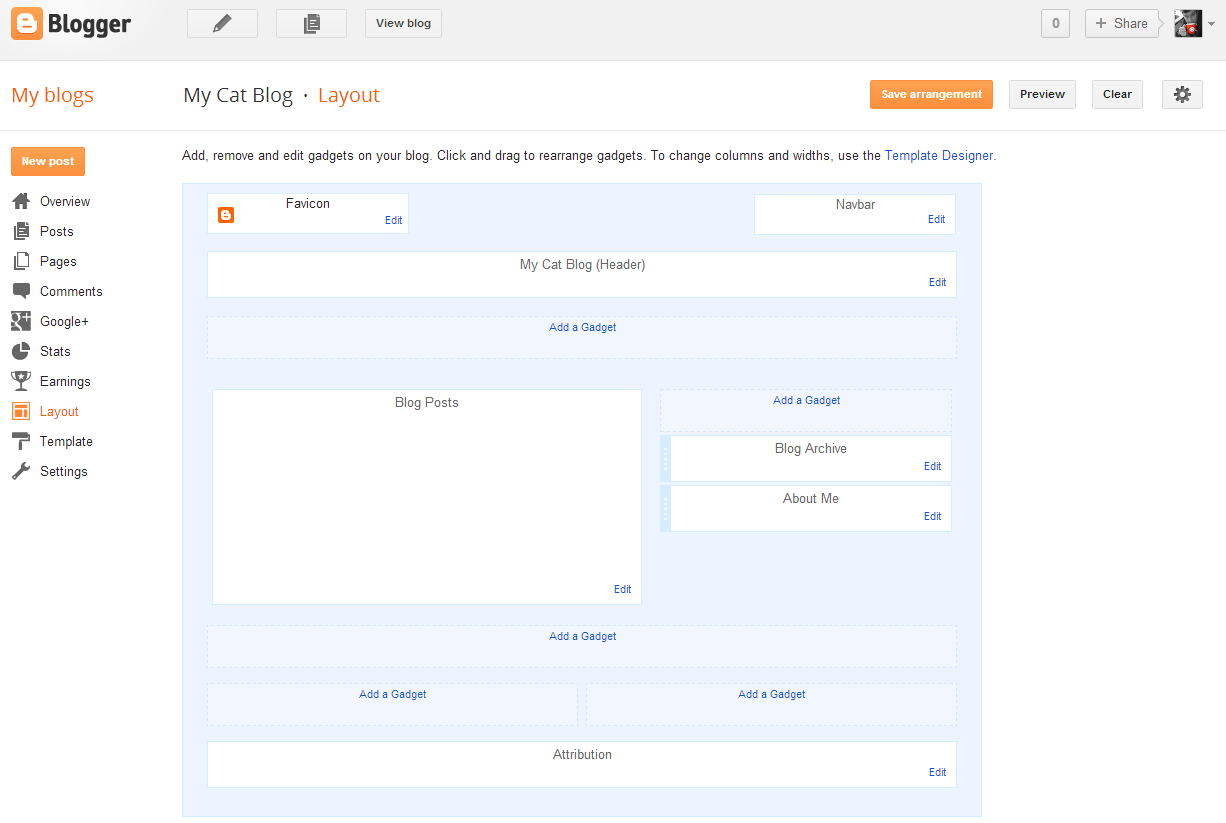The image size is (1226, 823).
Task: Click the Save arrangement button
Action: tap(931, 94)
